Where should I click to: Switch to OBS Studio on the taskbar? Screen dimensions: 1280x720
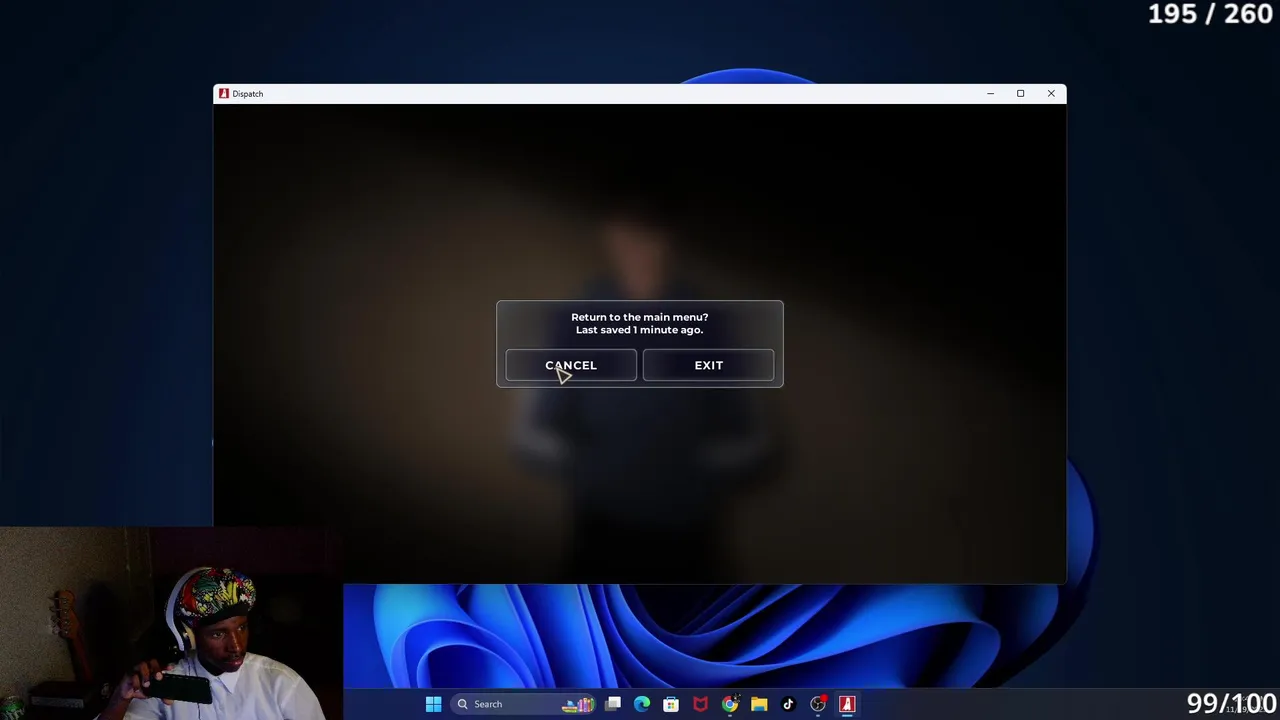[818, 704]
